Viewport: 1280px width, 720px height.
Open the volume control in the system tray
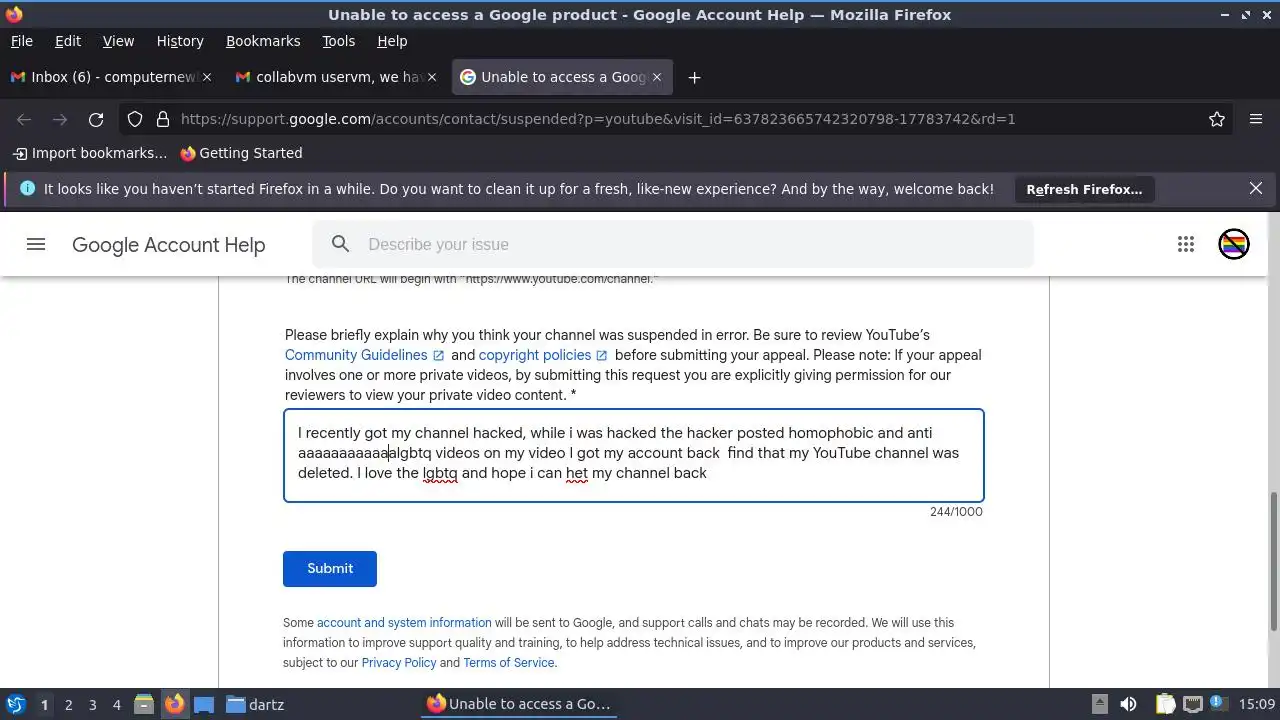(x=1129, y=704)
